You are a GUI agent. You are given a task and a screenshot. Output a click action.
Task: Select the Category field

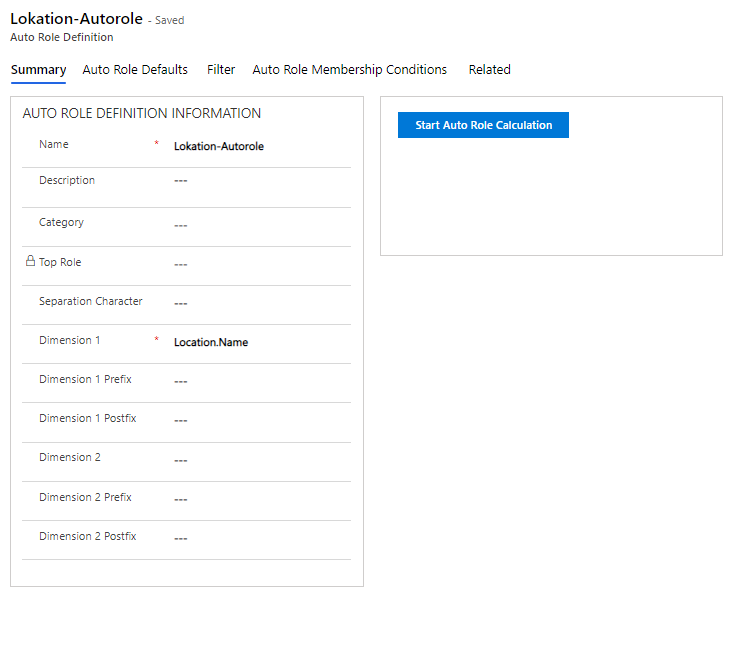(x=259, y=225)
